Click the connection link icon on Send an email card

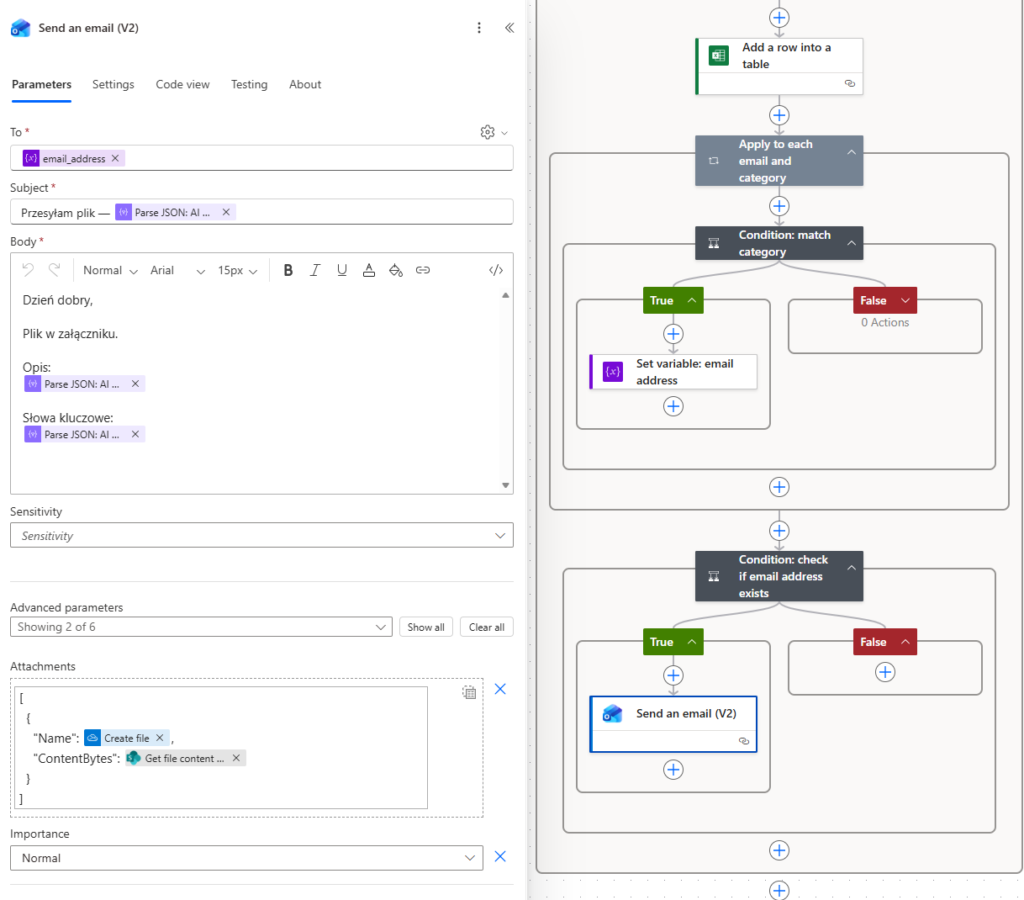coord(743,741)
